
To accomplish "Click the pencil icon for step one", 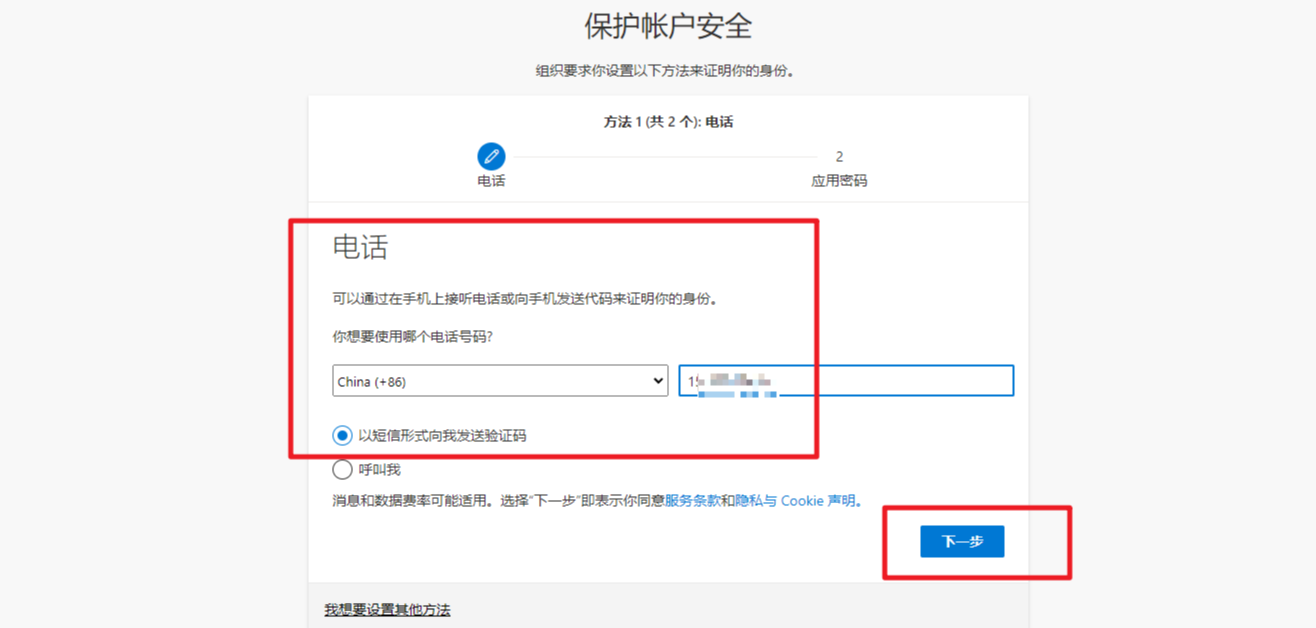I will 491,156.
